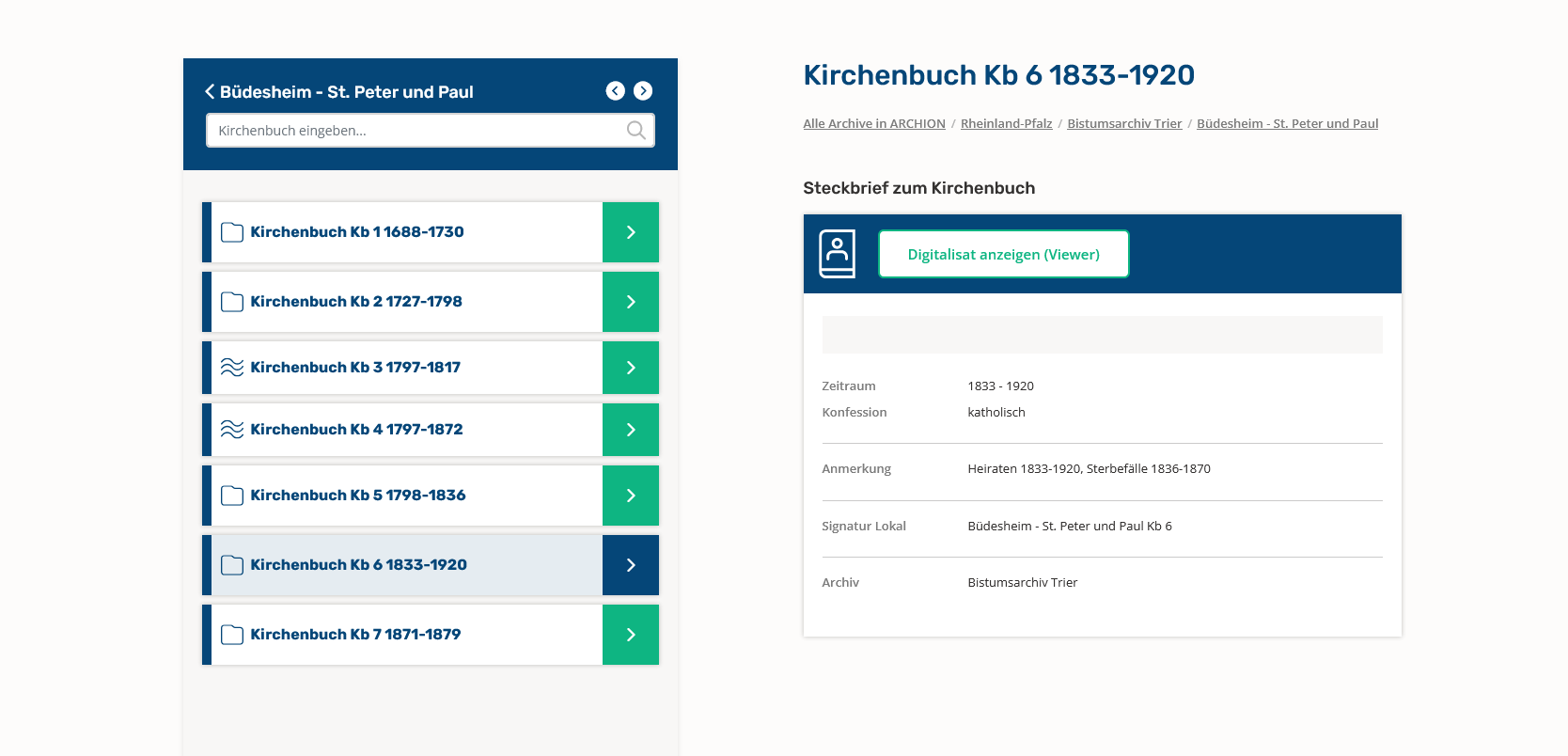Open Alle Archive in ARCHION breadcrumb
This screenshot has height=756, width=1568.
(x=873, y=124)
